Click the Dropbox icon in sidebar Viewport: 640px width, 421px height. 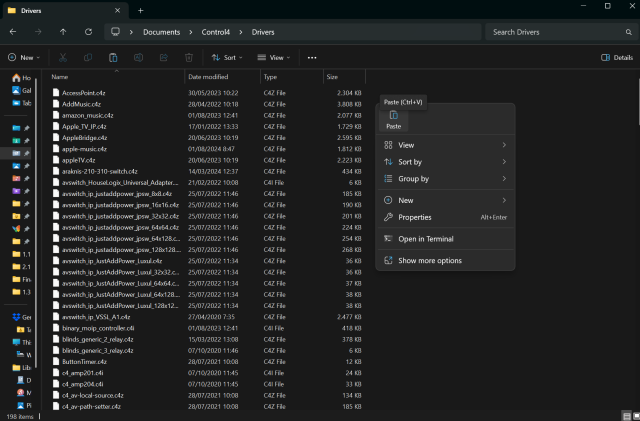(16, 317)
